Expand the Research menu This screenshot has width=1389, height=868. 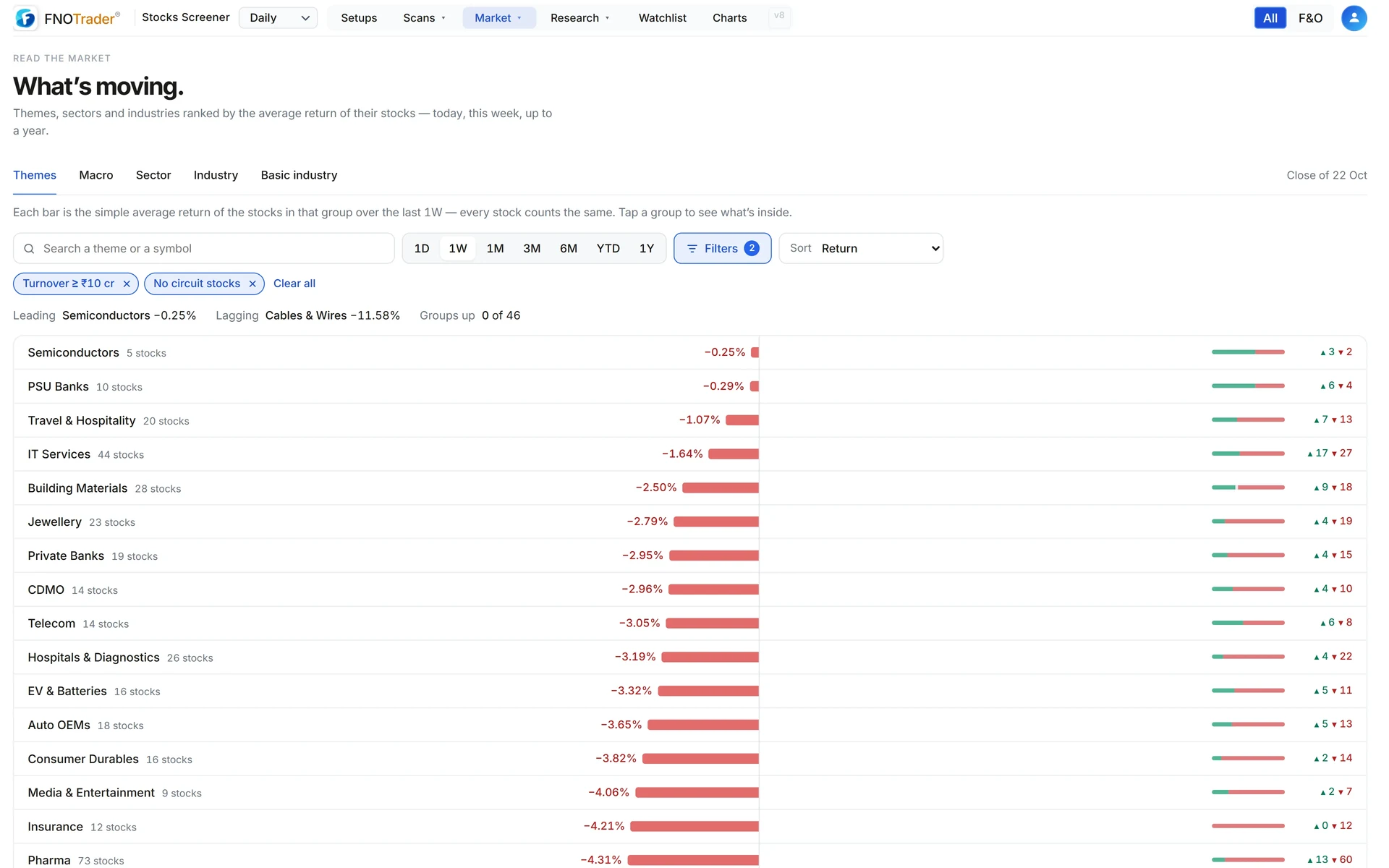pos(580,18)
